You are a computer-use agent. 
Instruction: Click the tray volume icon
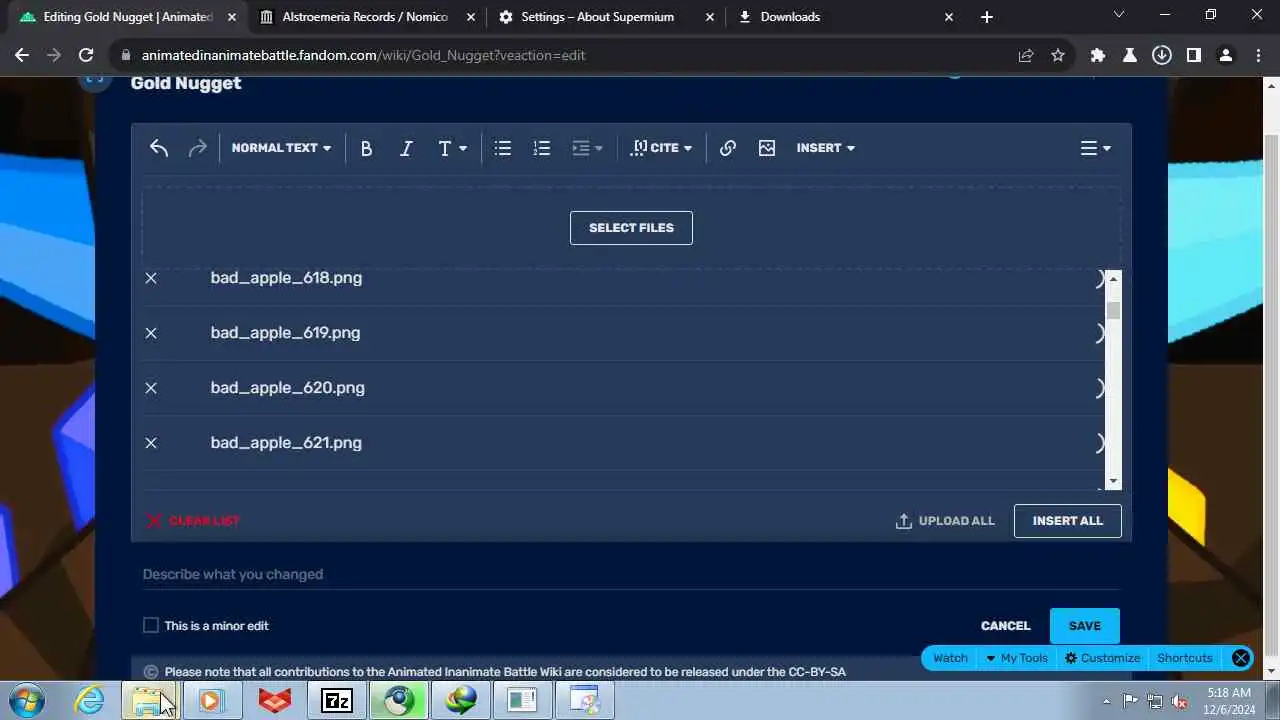pos(1180,701)
